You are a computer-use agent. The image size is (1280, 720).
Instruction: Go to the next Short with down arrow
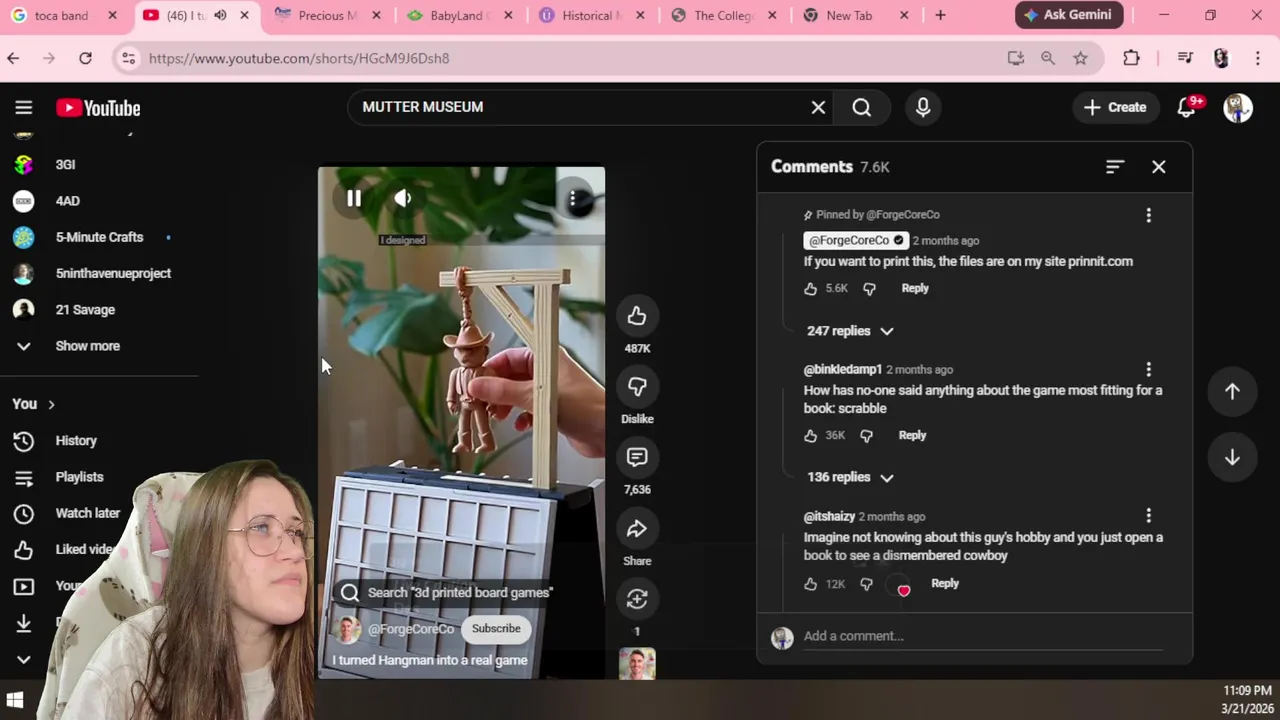1232,458
